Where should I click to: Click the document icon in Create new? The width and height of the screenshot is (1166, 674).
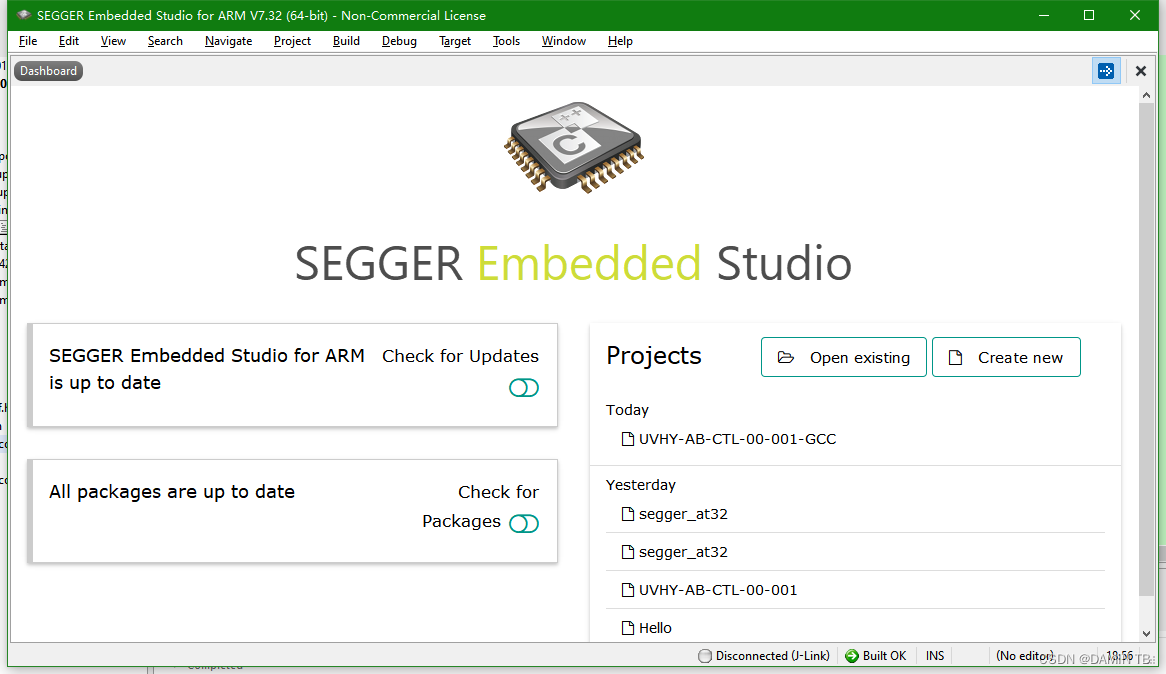click(956, 358)
